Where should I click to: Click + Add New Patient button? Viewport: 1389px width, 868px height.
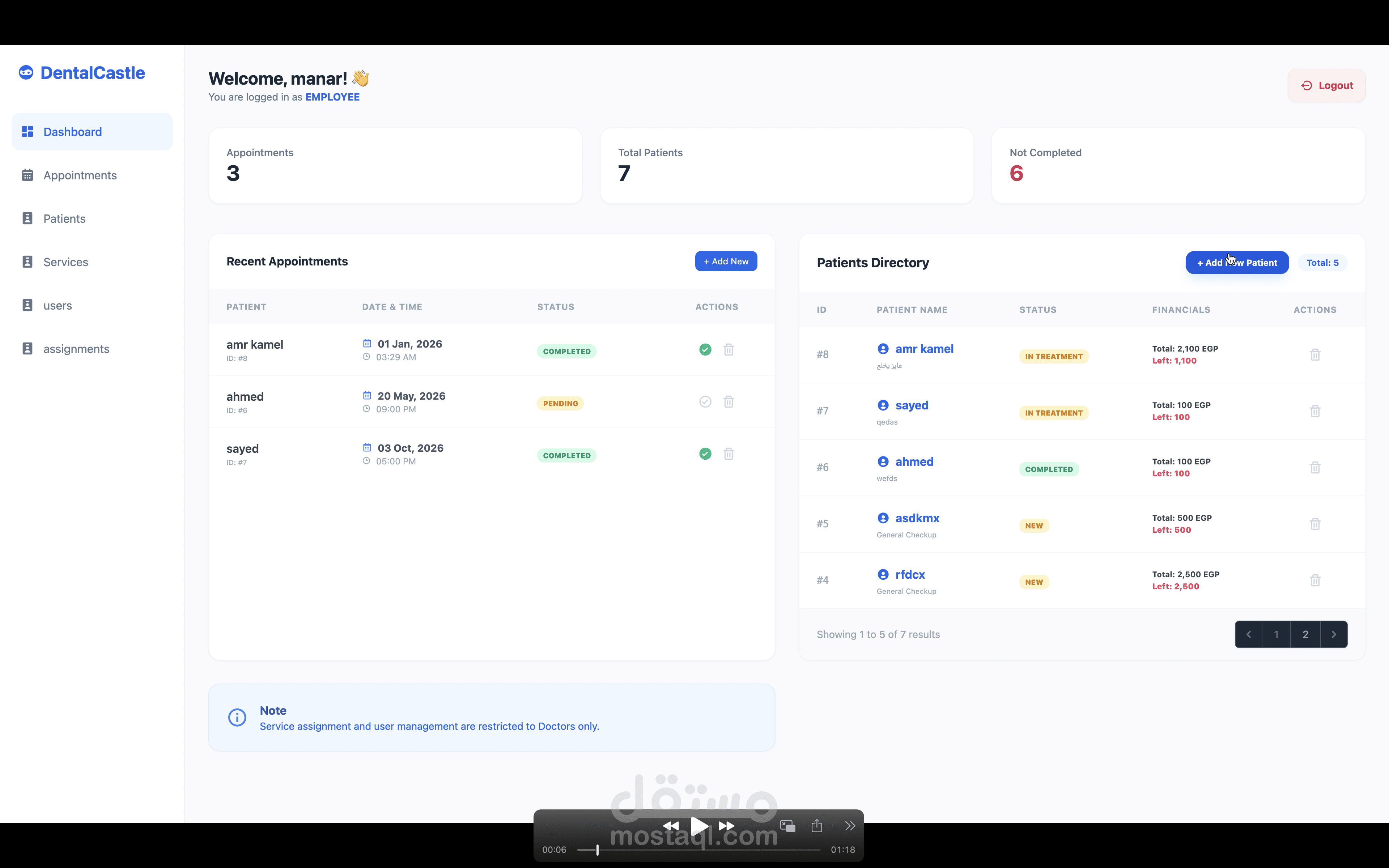coord(1237,263)
